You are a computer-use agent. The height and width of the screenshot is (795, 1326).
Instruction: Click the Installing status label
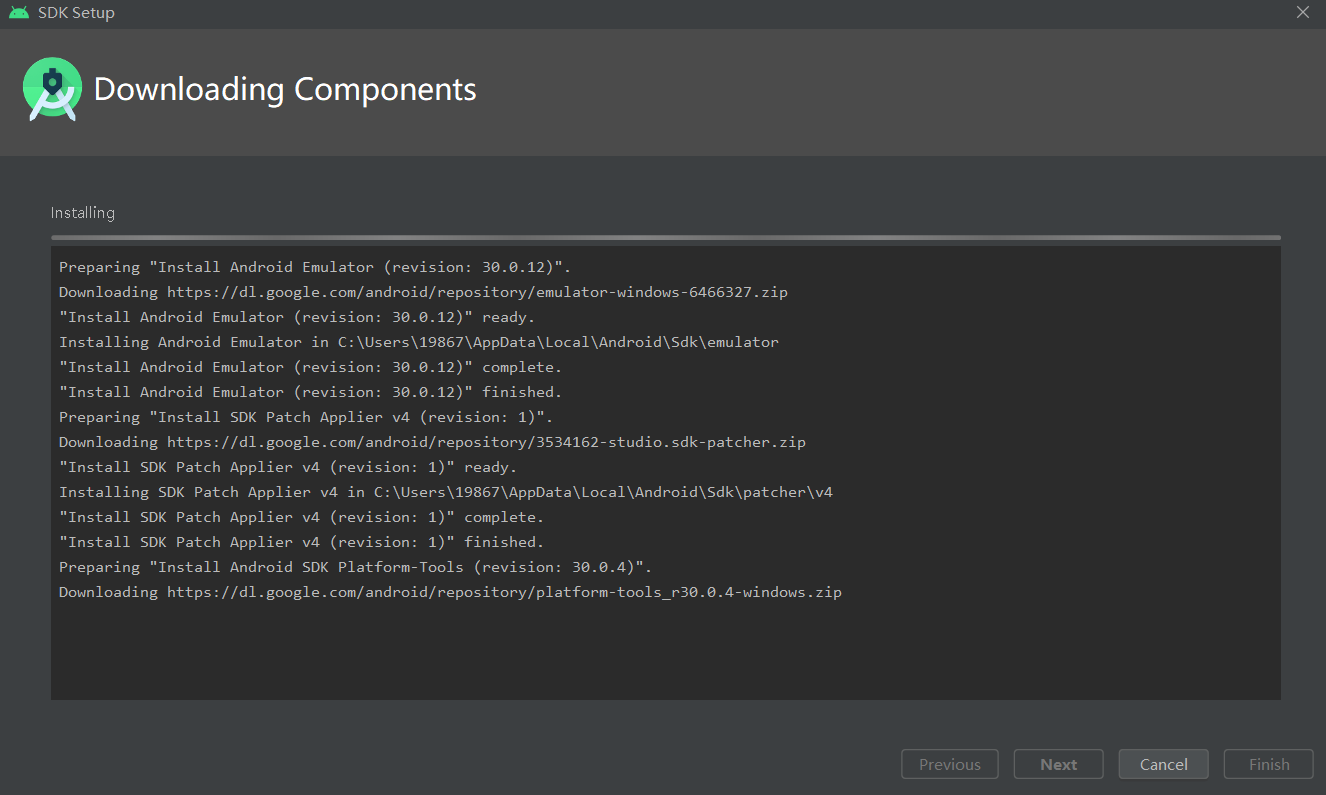coord(83,213)
